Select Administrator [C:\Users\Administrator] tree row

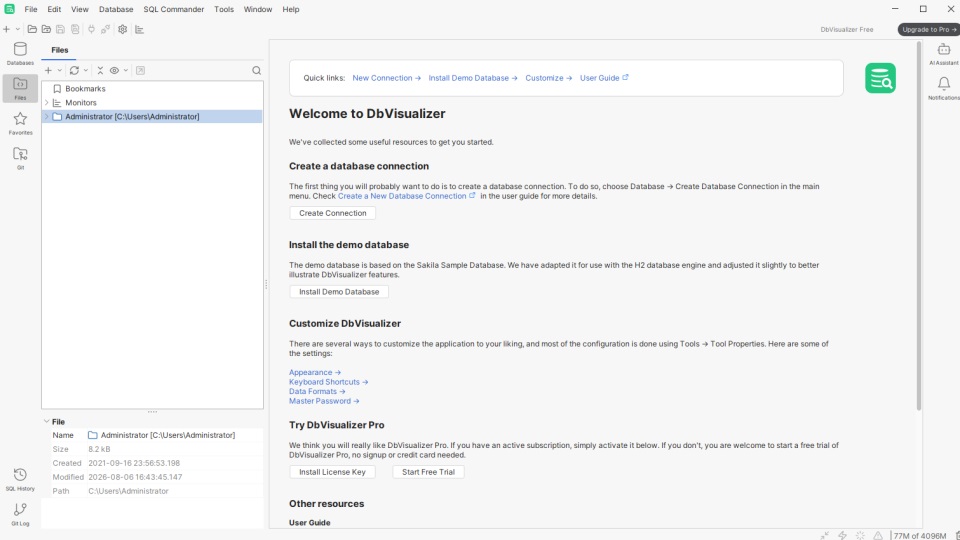coord(152,116)
